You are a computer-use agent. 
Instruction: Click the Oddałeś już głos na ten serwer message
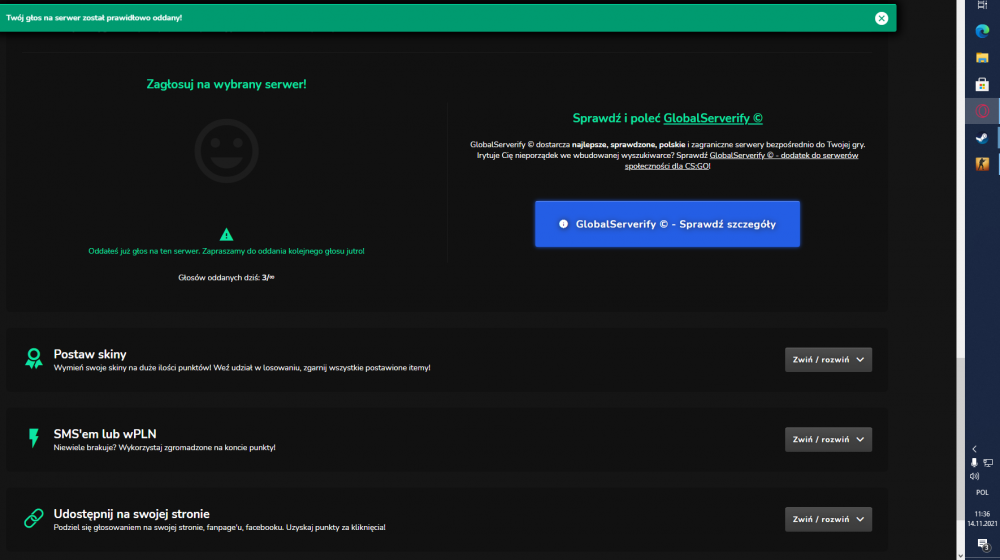[226, 251]
